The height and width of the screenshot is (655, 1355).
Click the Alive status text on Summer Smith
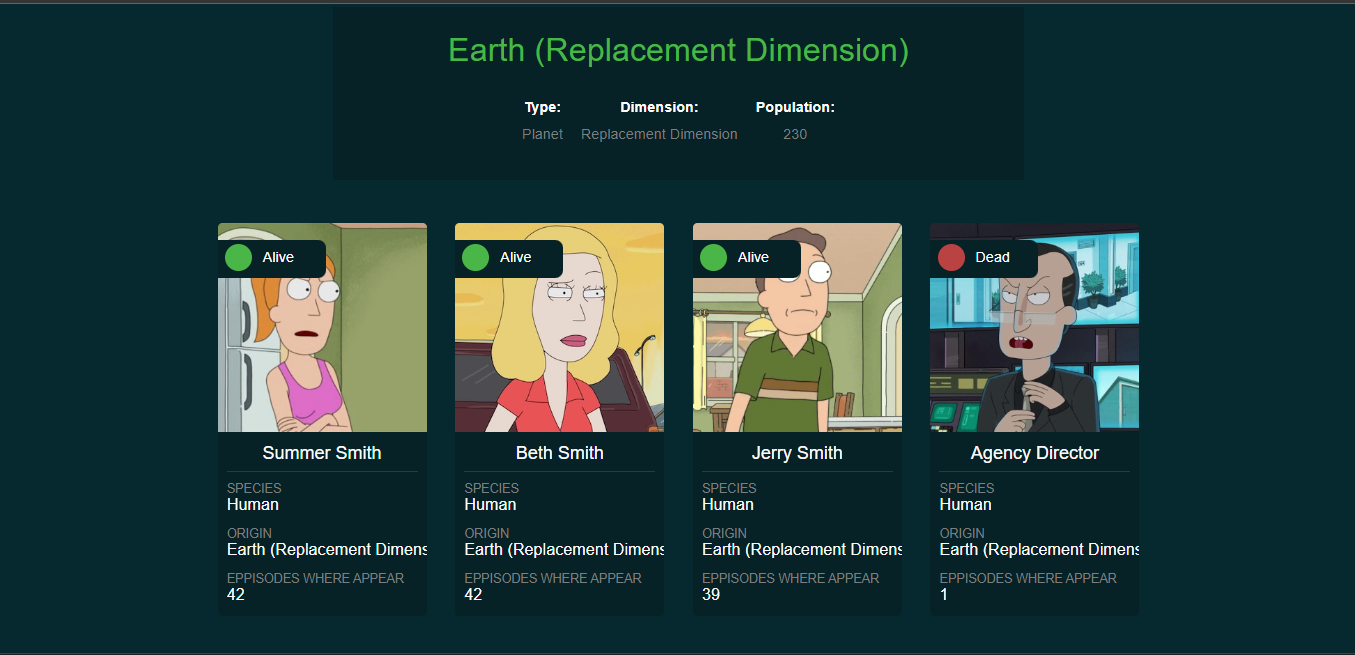[278, 257]
